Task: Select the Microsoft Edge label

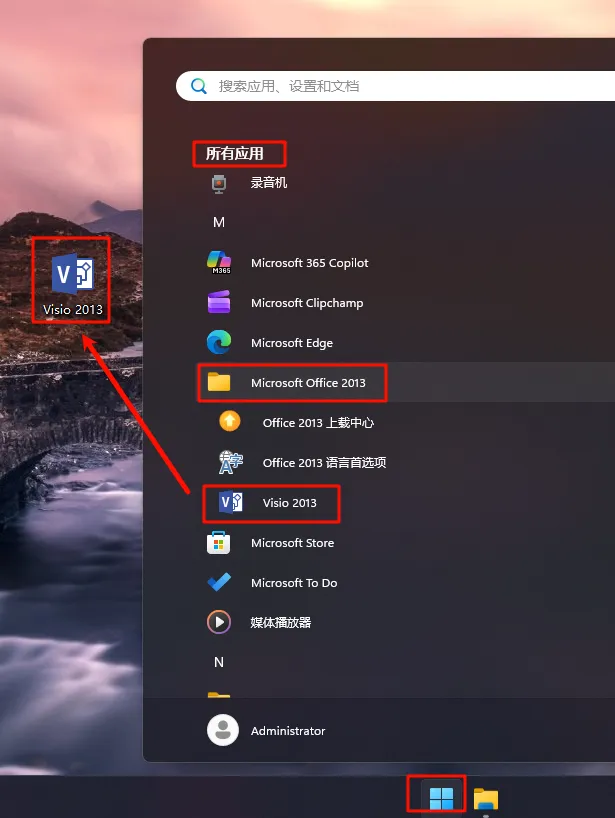Action: click(x=292, y=343)
